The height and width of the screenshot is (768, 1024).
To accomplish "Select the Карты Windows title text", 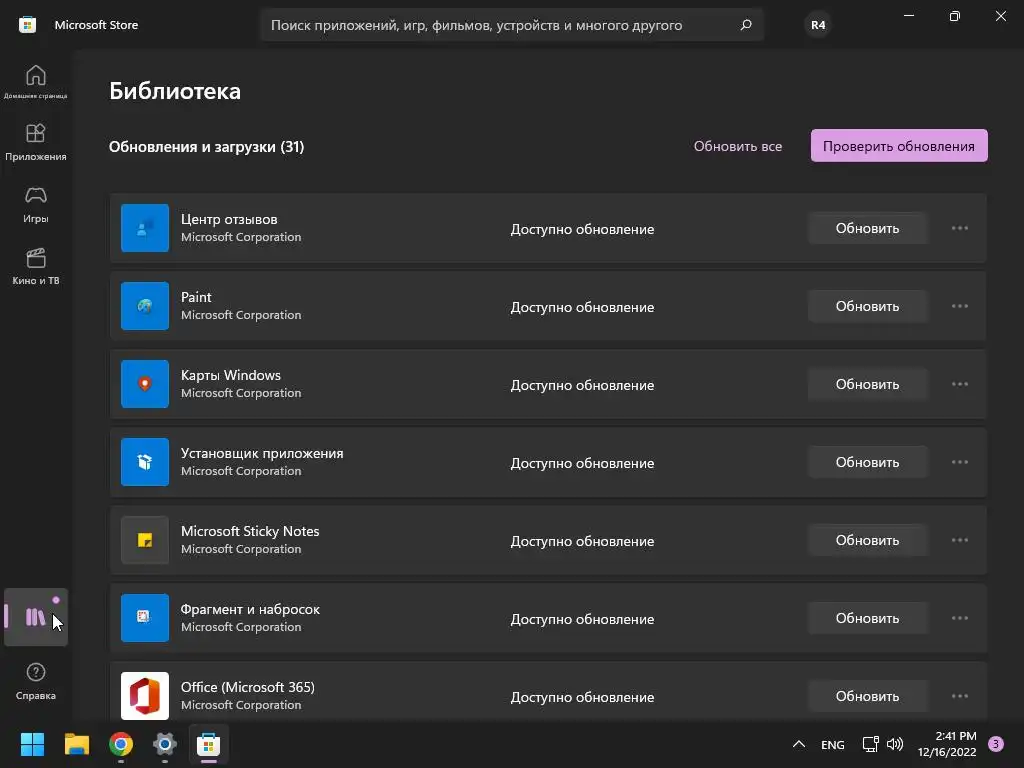I will tap(231, 375).
